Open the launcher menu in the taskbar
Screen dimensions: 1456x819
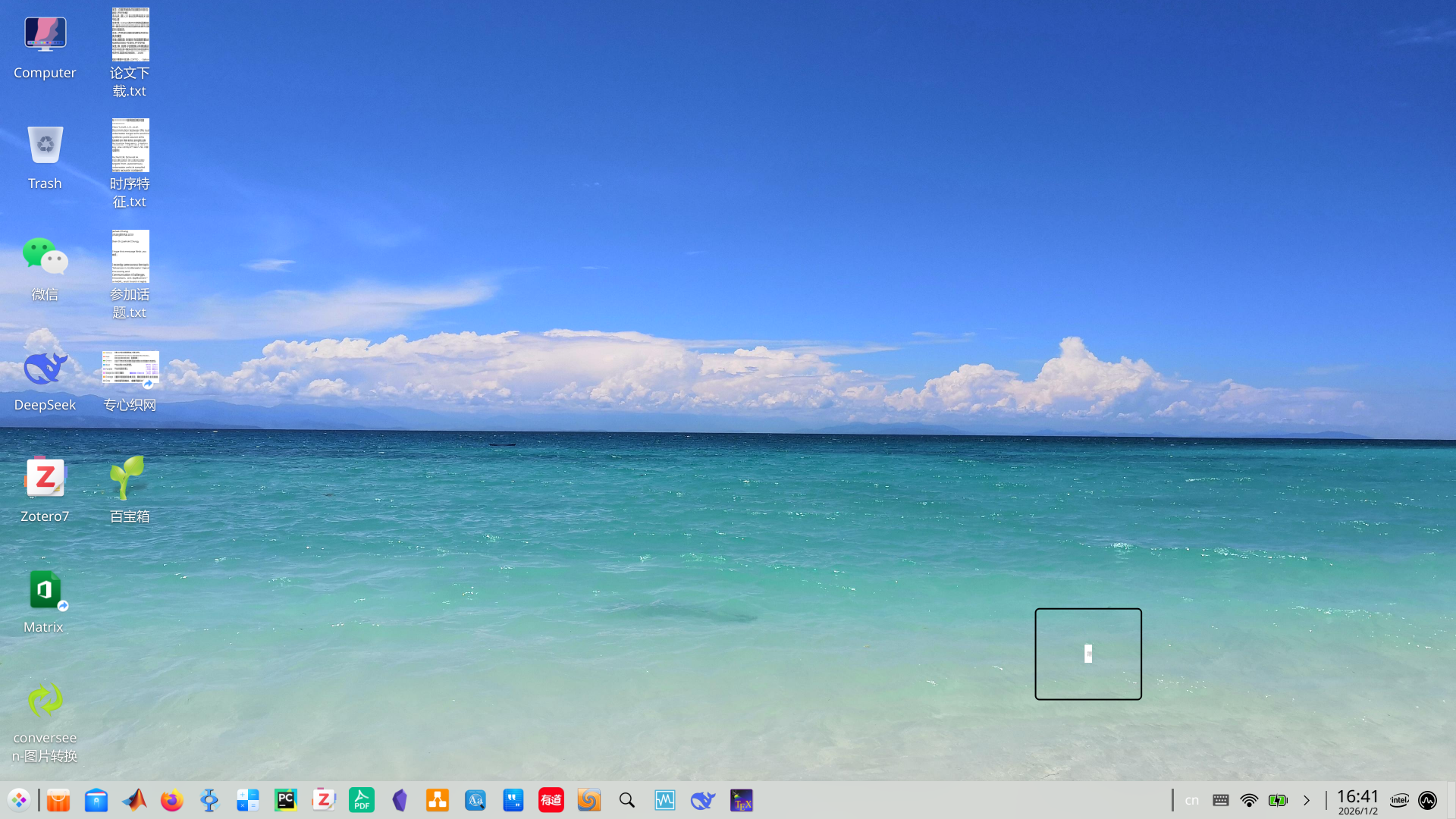pos(19,800)
